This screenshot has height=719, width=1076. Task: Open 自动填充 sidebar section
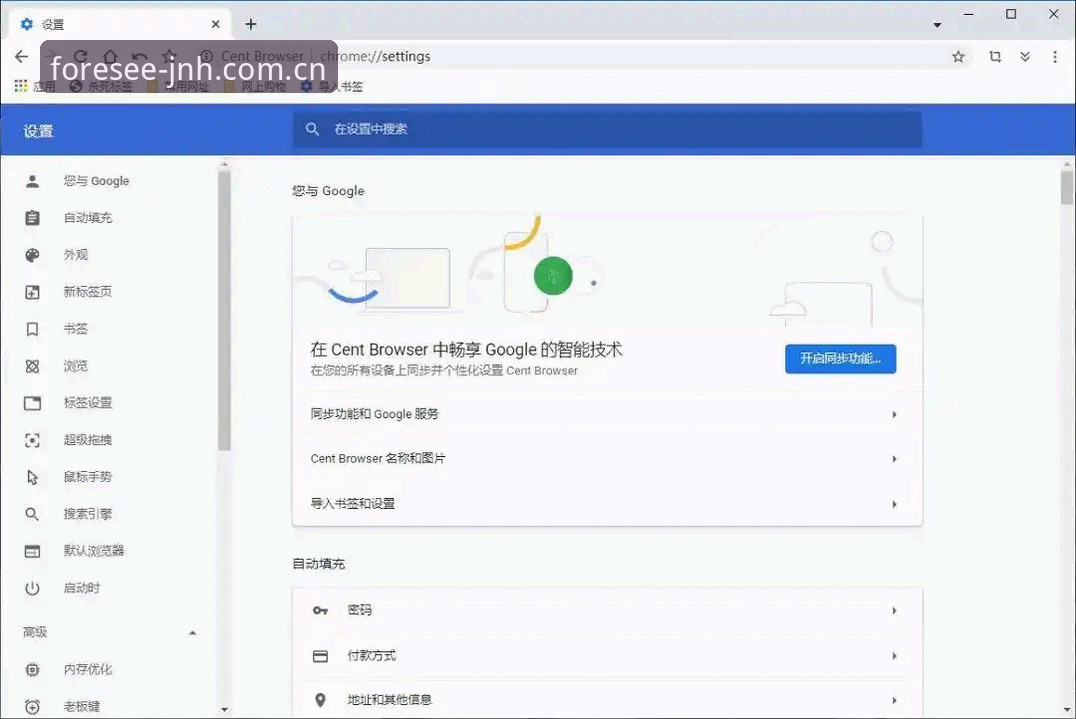pos(88,218)
